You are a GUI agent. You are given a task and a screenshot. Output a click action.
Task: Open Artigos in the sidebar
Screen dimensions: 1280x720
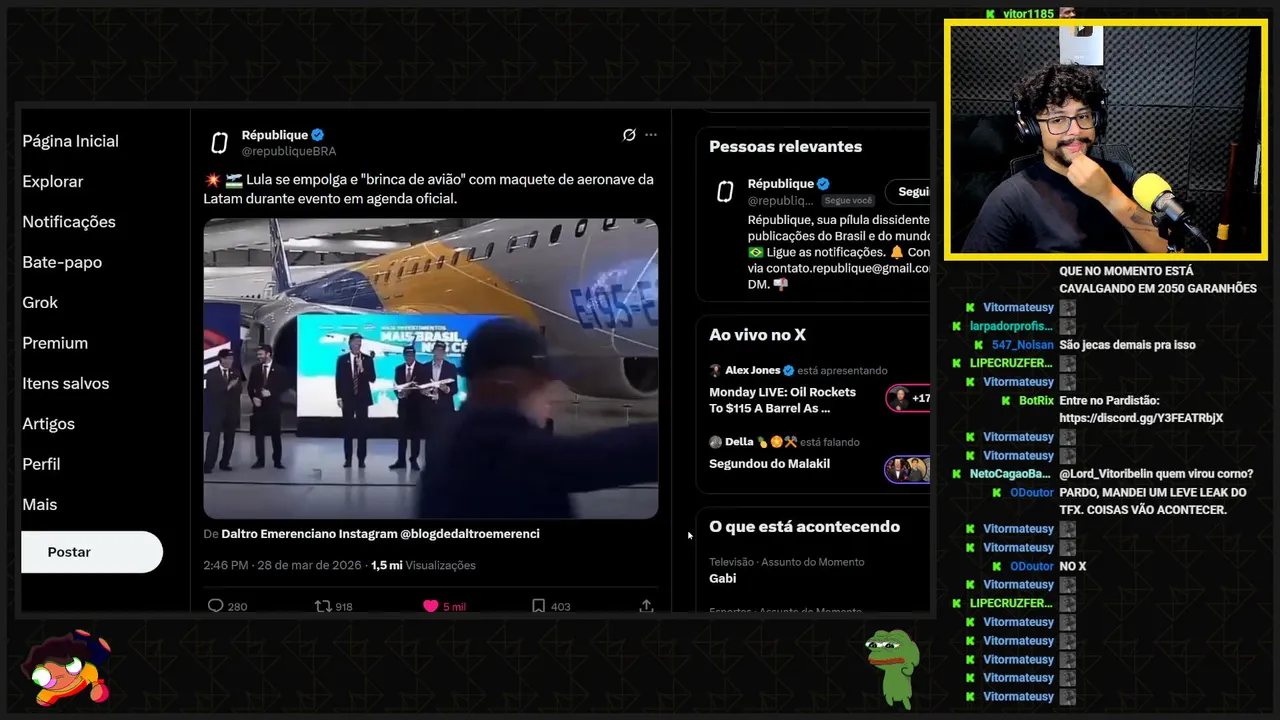point(48,424)
